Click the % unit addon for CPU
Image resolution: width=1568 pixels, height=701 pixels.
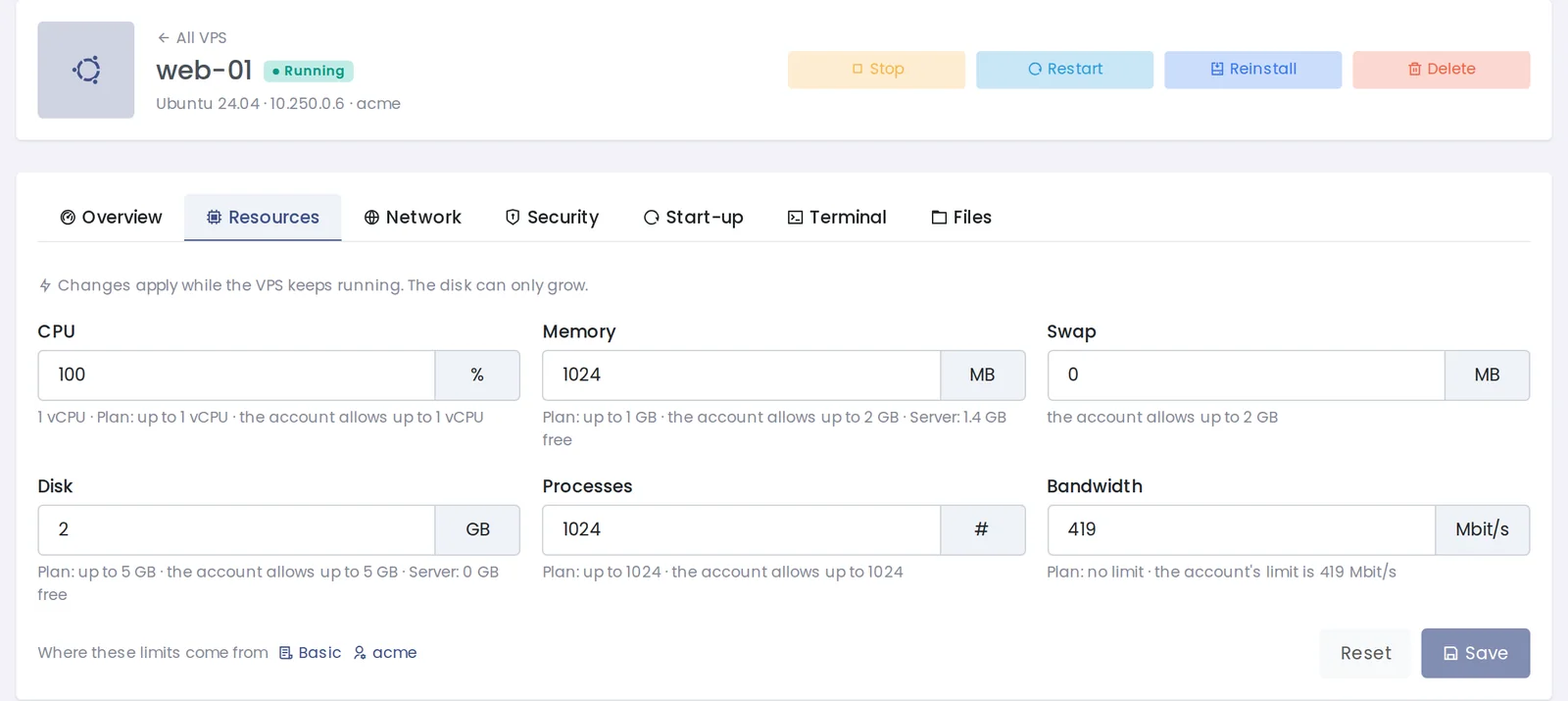477,375
